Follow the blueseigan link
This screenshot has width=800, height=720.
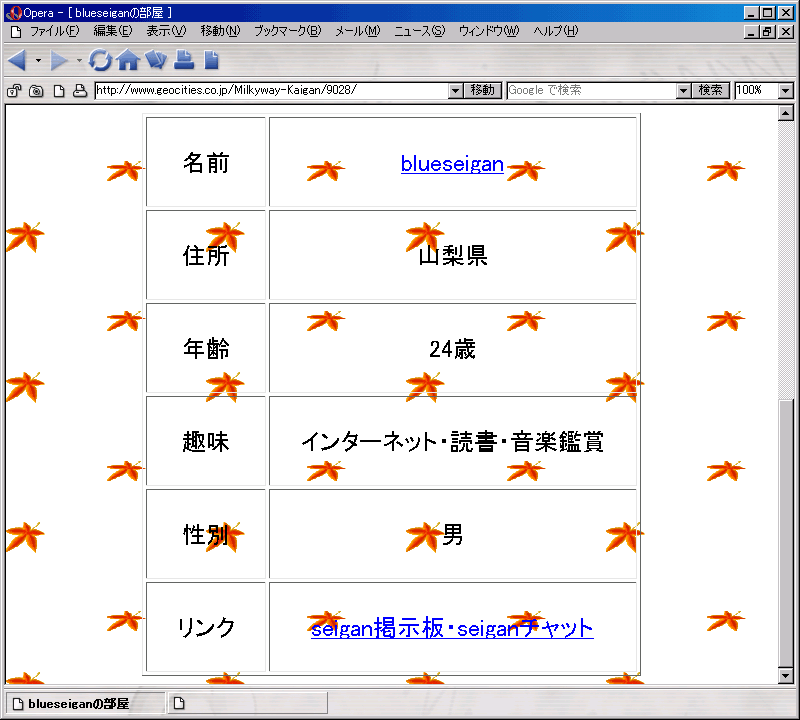point(452,164)
